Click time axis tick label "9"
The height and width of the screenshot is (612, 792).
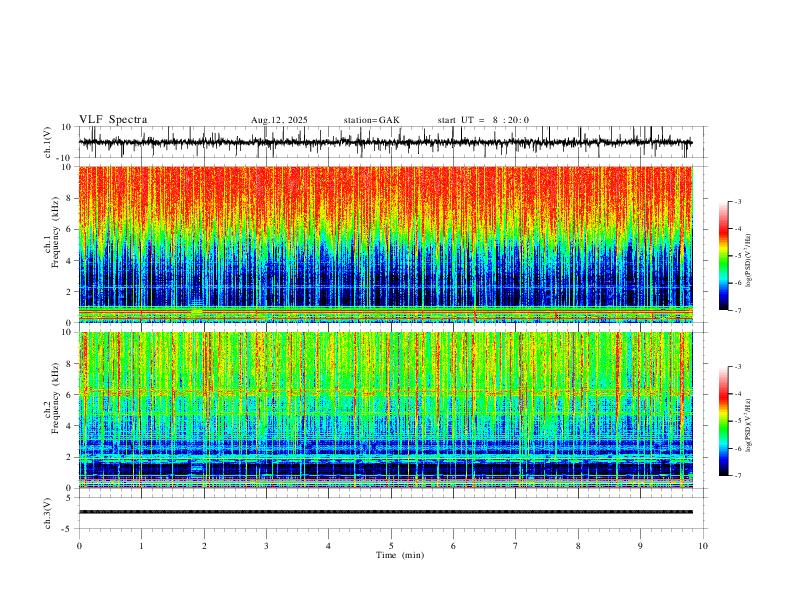[640, 546]
